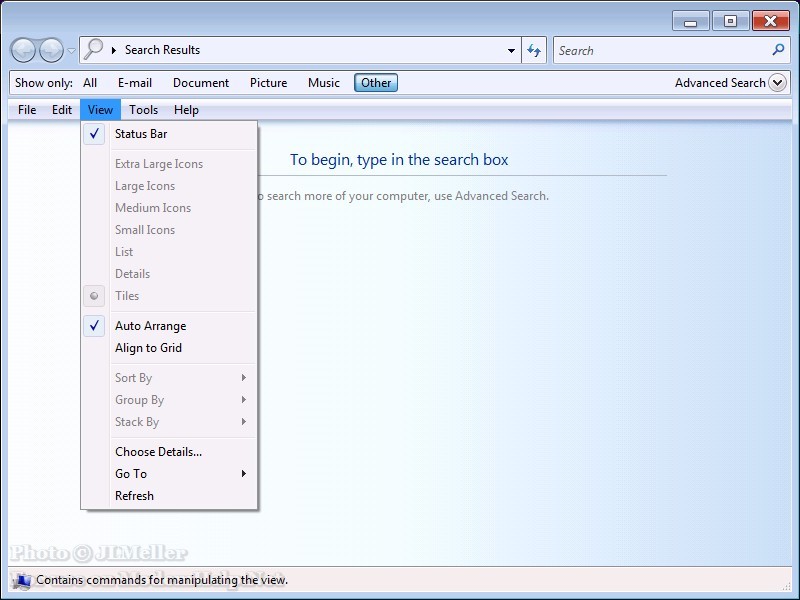The image size is (800, 600).
Task: Expand Advanced Search chevron
Action: [778, 83]
